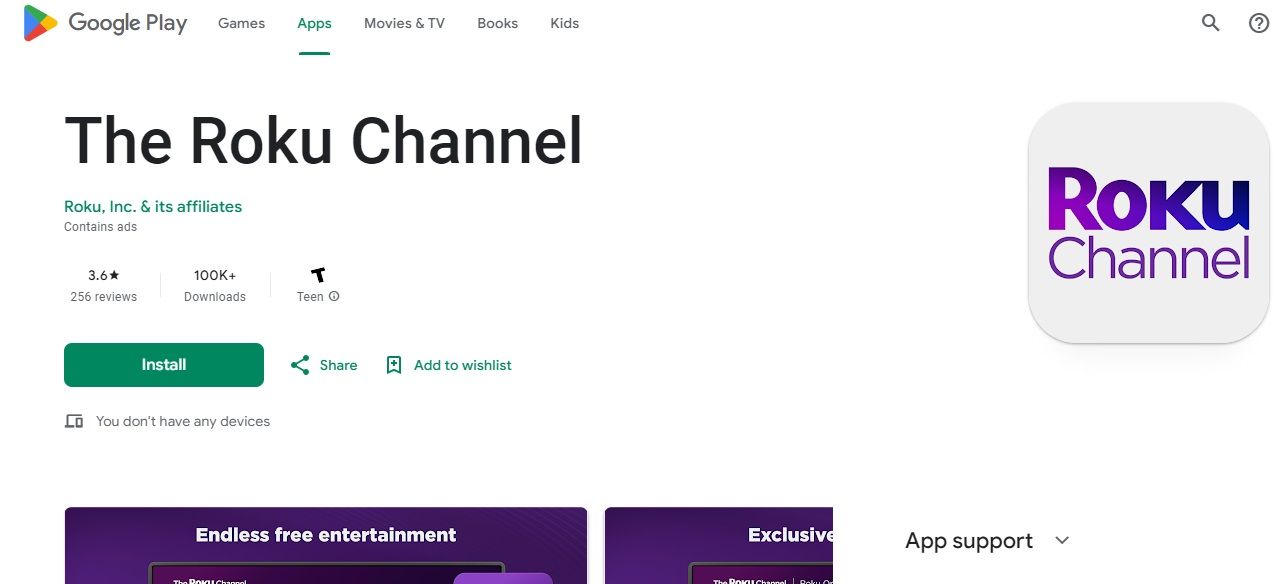Click the Share icon for the app
Viewport: 1287px width, 584px height.
(301, 364)
